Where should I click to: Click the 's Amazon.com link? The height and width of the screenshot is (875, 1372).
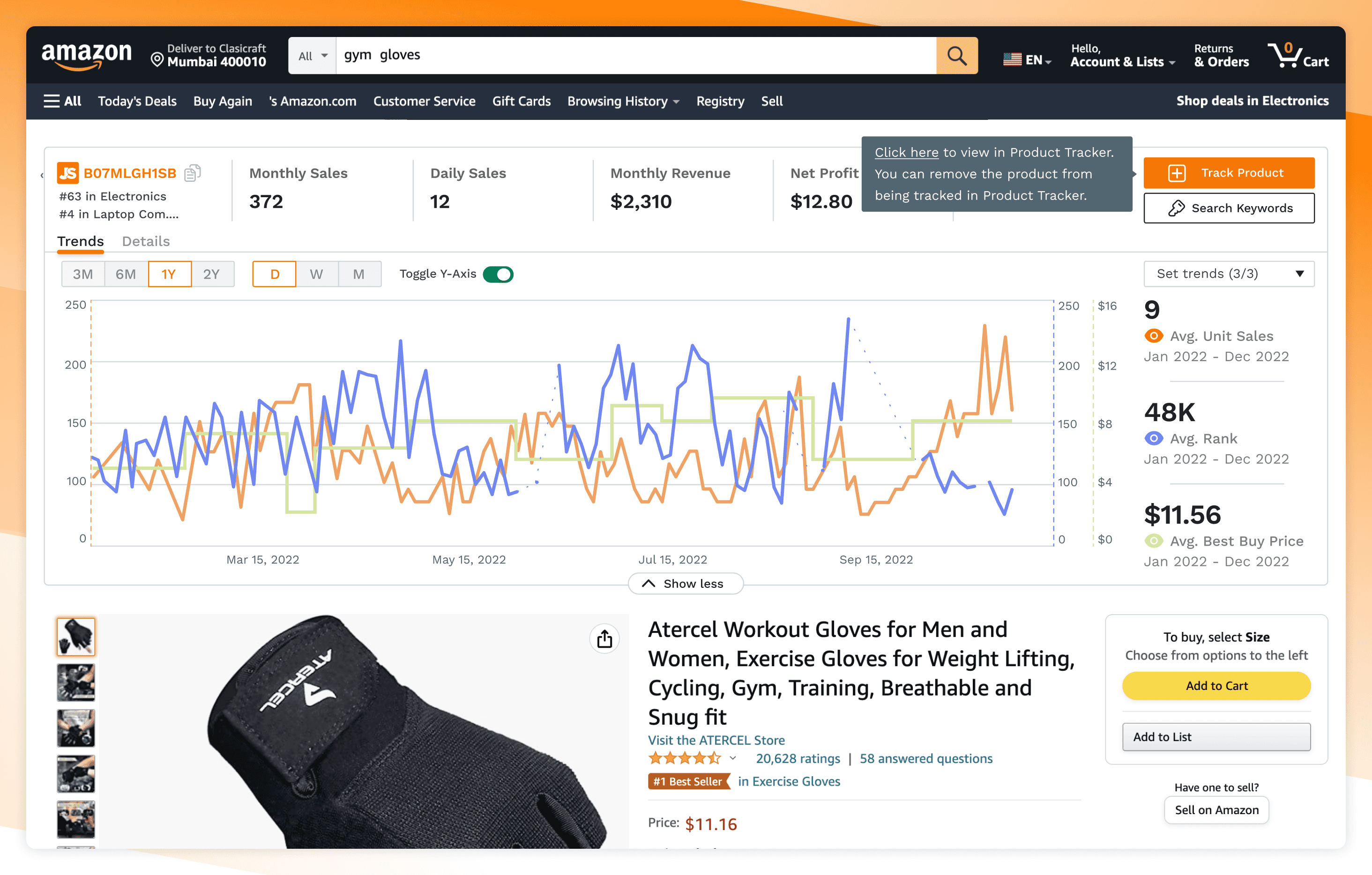[313, 101]
